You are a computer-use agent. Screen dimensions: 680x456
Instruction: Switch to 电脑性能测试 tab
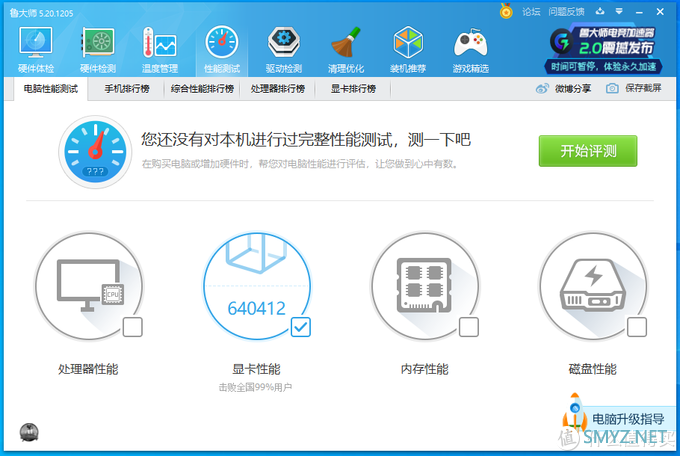point(51,89)
